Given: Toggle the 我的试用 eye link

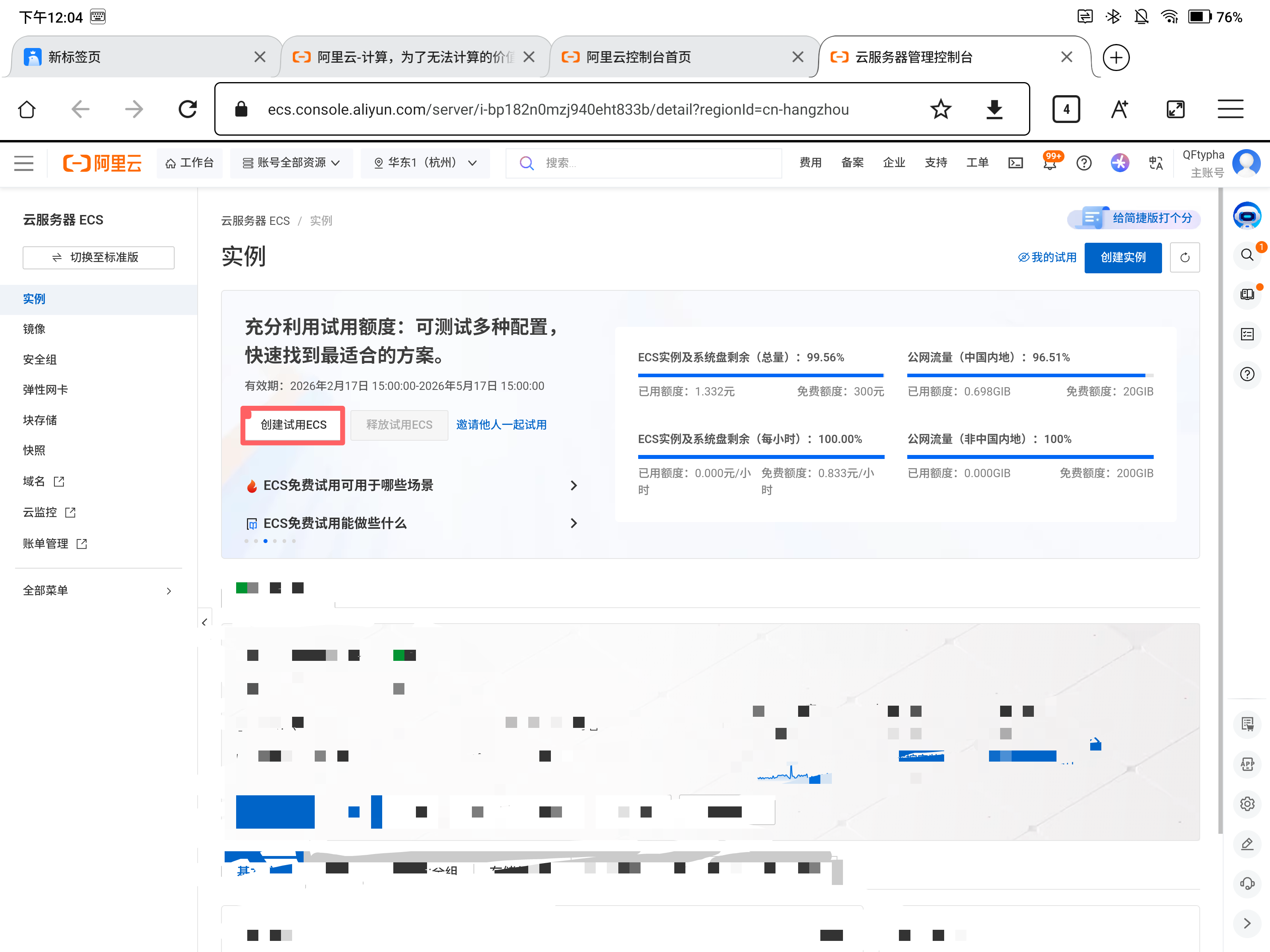Looking at the screenshot, I should [1047, 258].
